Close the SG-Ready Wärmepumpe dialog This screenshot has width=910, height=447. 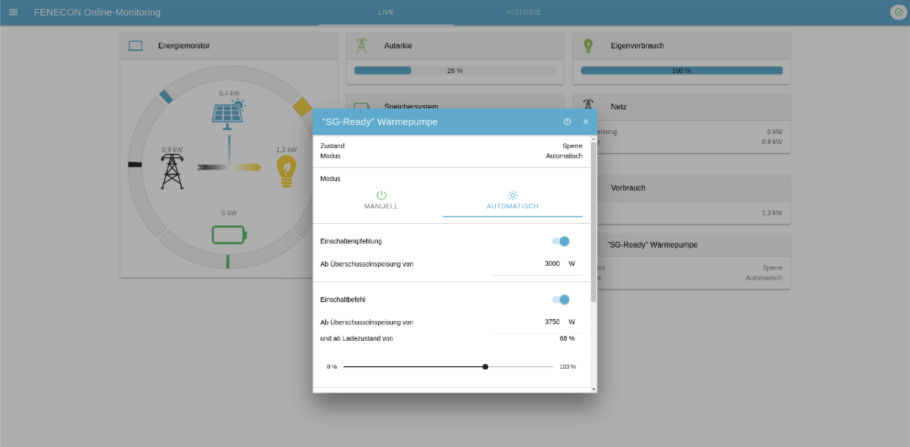[x=586, y=121]
